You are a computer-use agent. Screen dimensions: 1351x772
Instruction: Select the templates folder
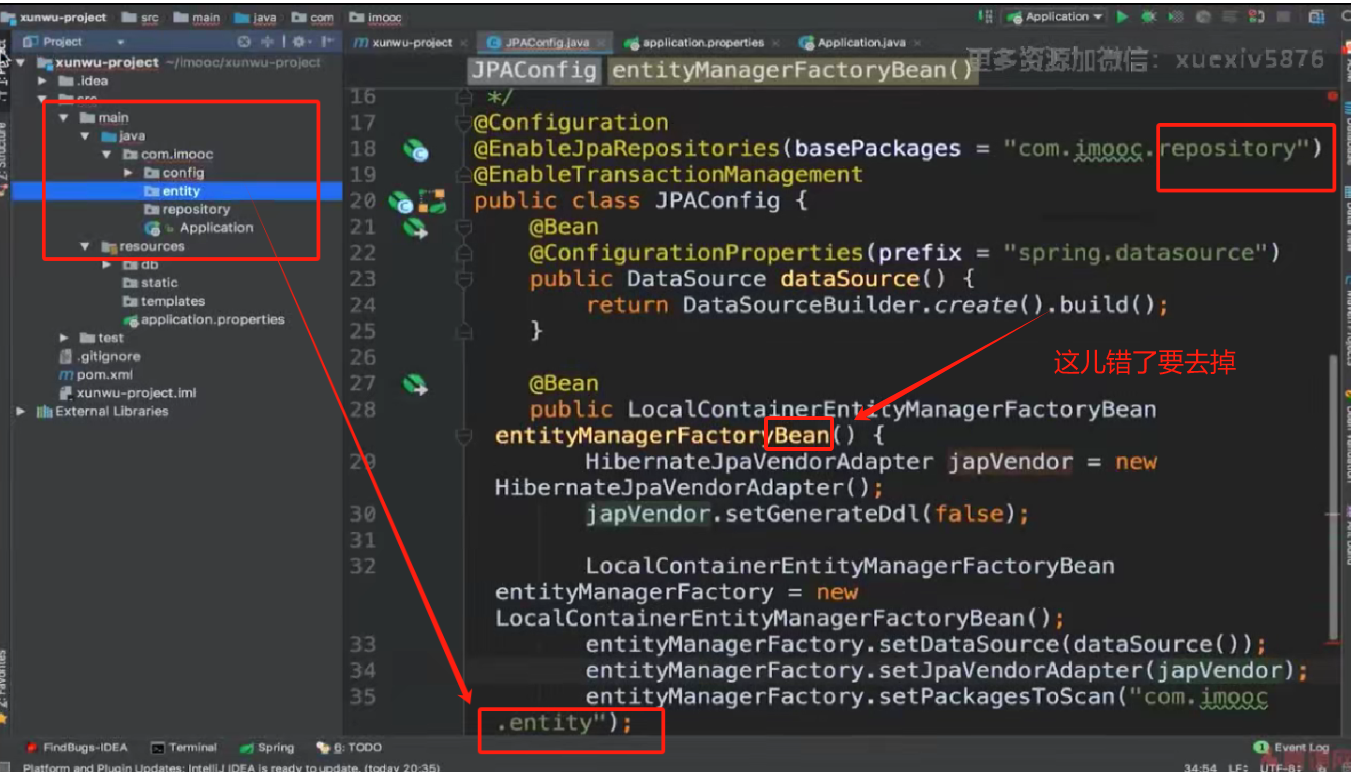163,301
